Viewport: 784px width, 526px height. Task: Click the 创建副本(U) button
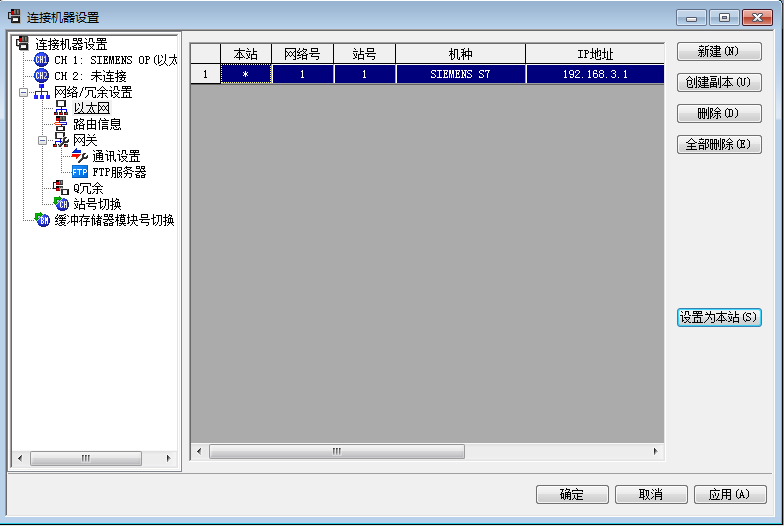pyautogui.click(x=719, y=82)
